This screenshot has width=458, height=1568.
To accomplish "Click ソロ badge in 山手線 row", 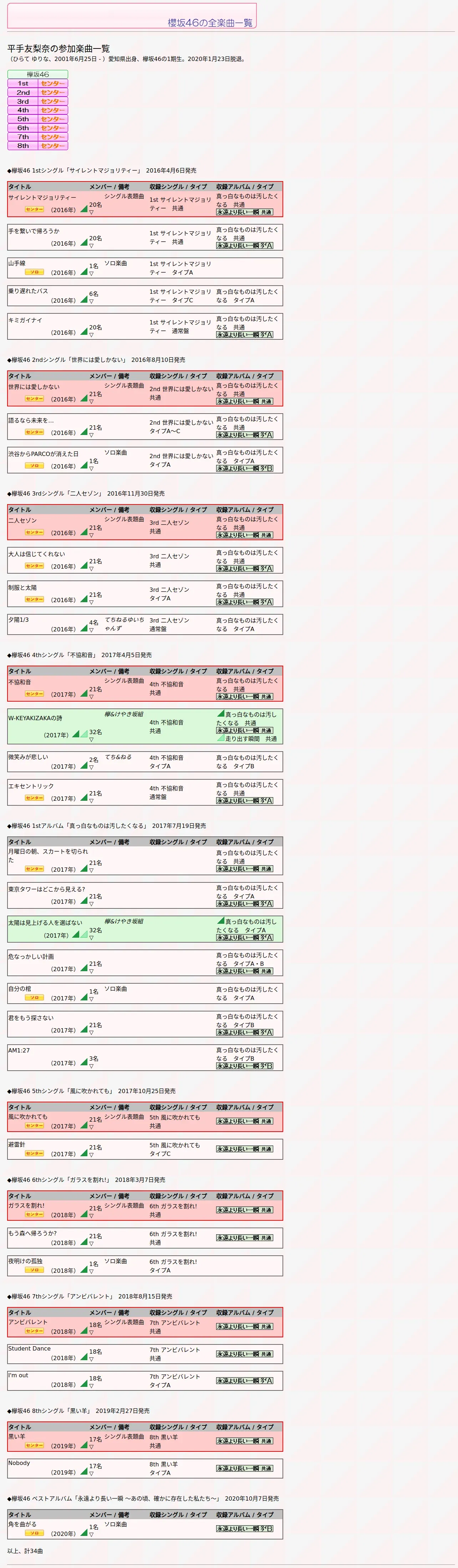I will click(x=34, y=272).
